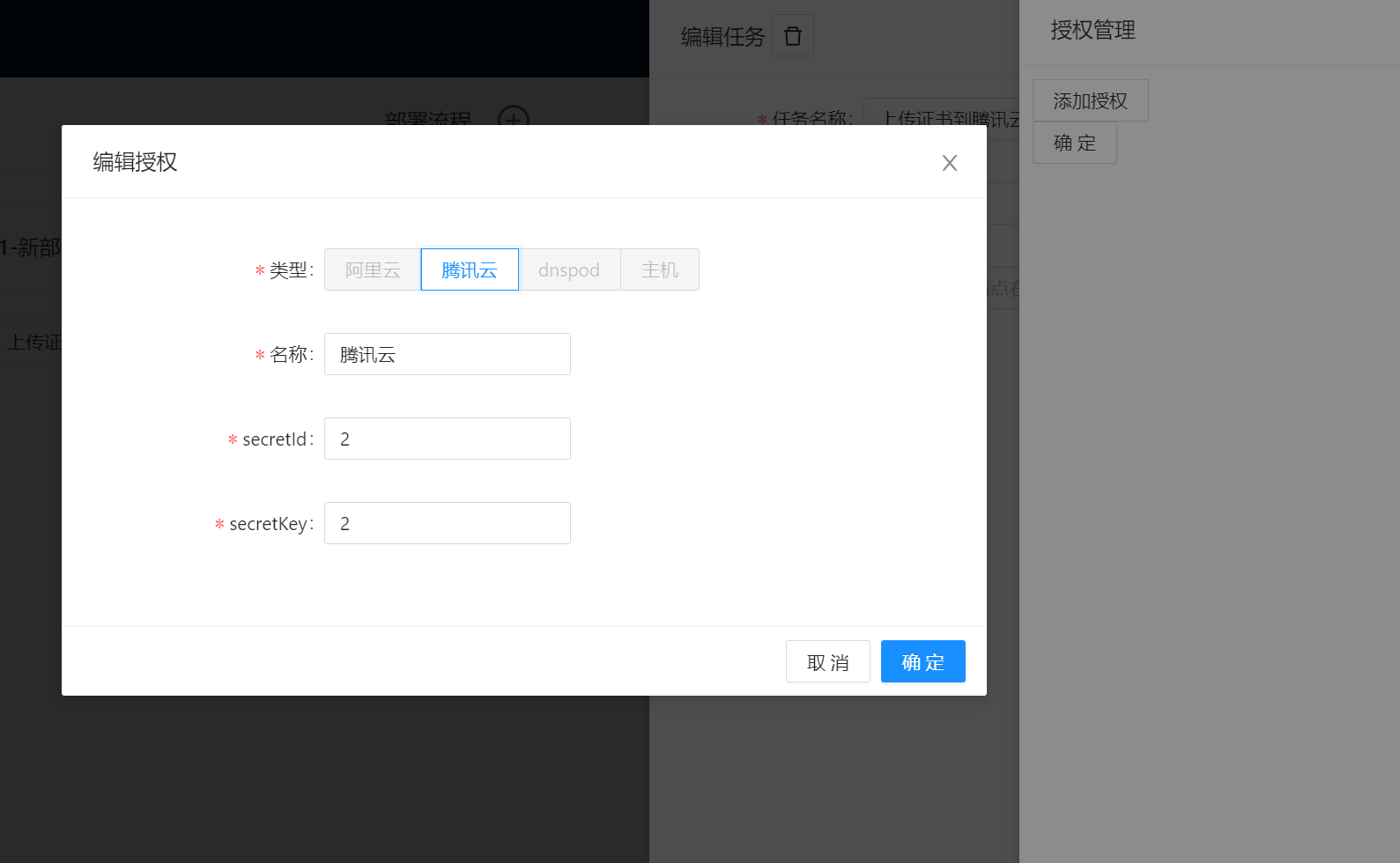This screenshot has height=863, width=1400.
Task: Pick the 主机 type option
Action: [660, 269]
